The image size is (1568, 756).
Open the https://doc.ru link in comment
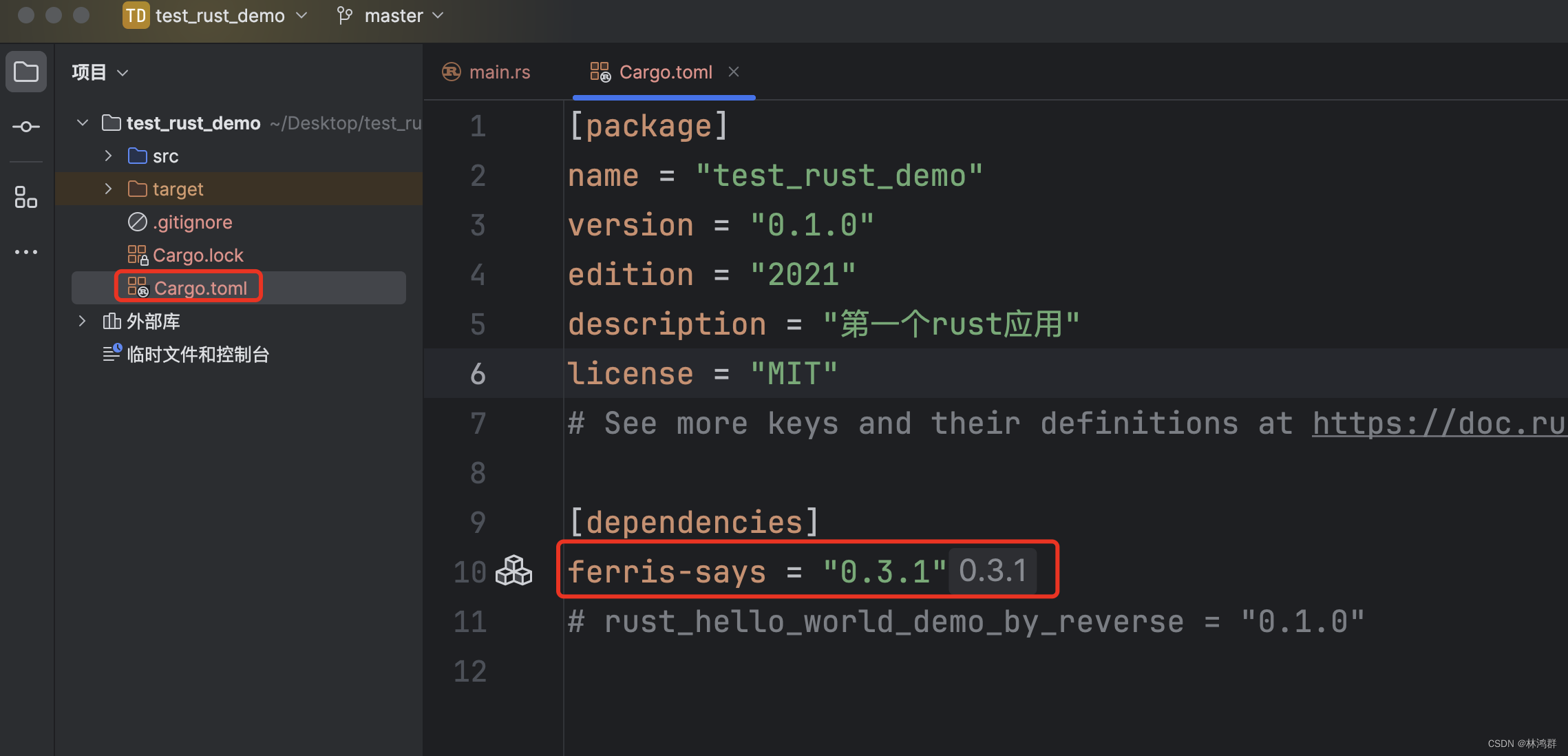tap(1439, 423)
